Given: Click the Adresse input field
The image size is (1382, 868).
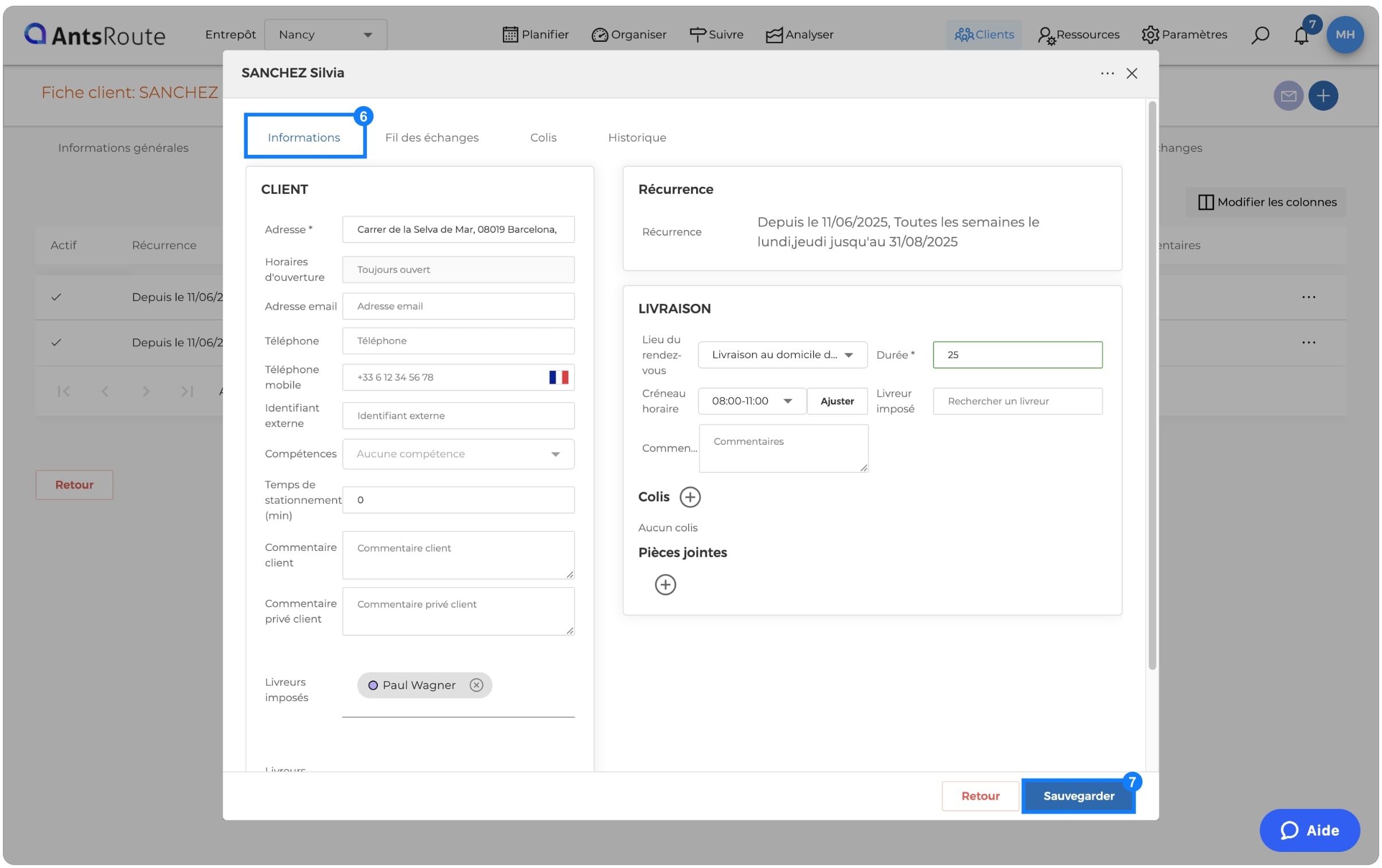Looking at the screenshot, I should (458, 229).
